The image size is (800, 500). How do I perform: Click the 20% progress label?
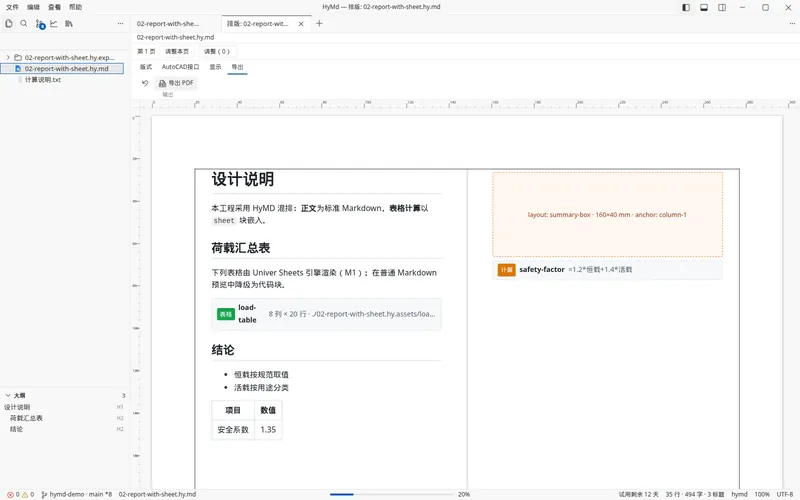tap(464, 494)
